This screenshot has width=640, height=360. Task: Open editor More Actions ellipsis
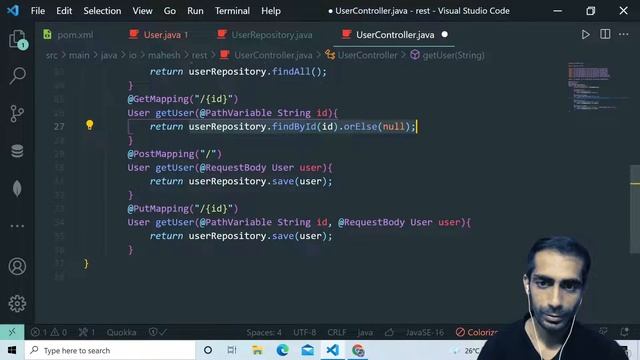(623, 35)
